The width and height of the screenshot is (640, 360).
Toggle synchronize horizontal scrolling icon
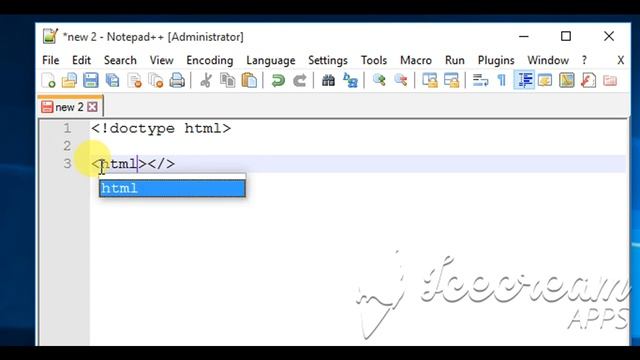[451, 80]
